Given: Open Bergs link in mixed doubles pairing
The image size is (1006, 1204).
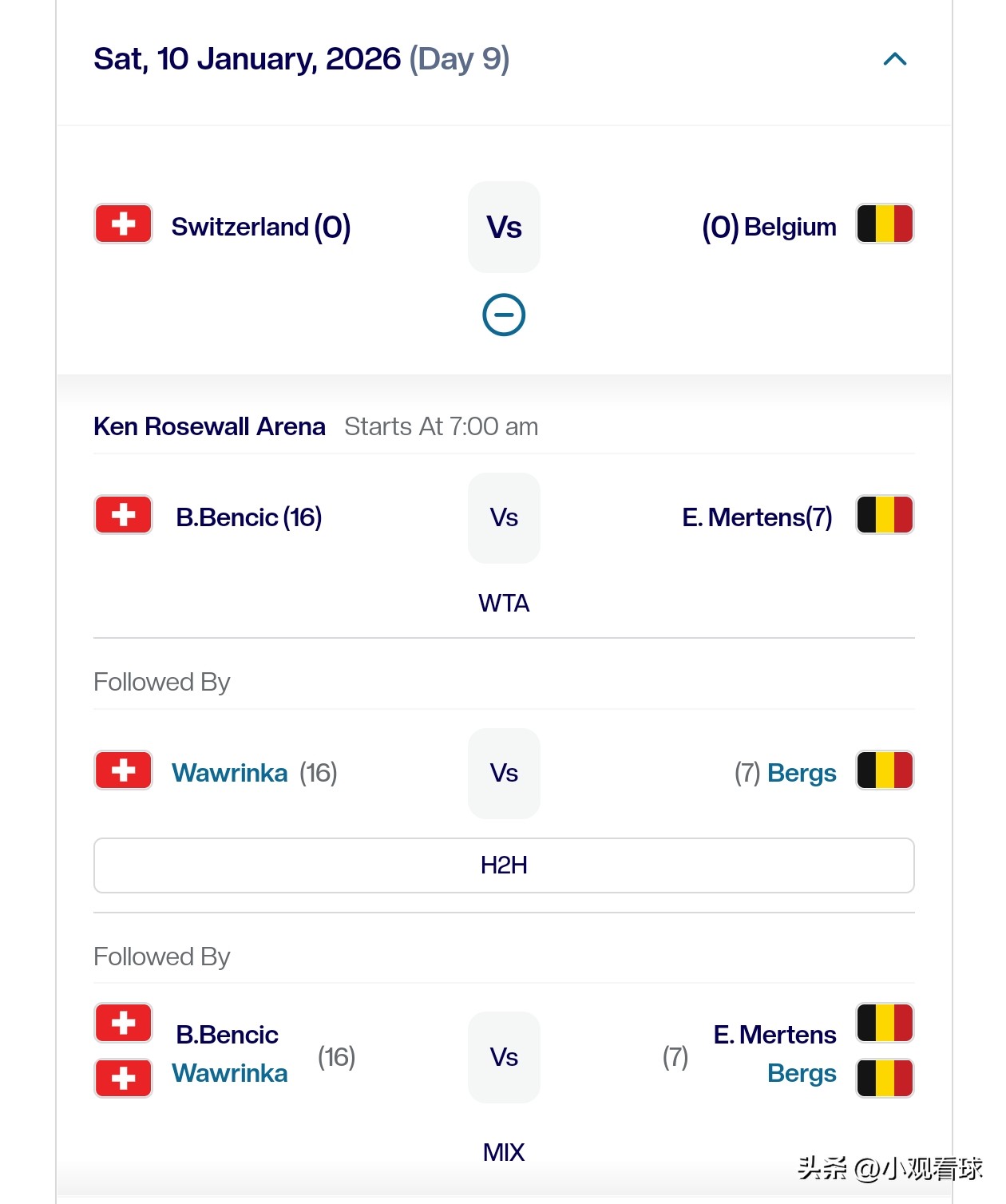Looking at the screenshot, I should [802, 1073].
